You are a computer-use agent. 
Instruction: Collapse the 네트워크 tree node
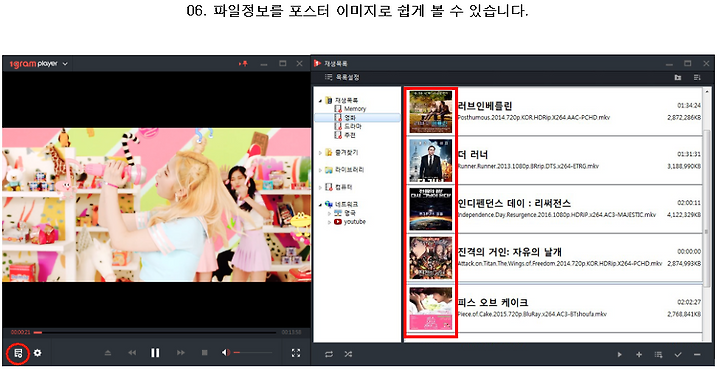[x=321, y=204]
